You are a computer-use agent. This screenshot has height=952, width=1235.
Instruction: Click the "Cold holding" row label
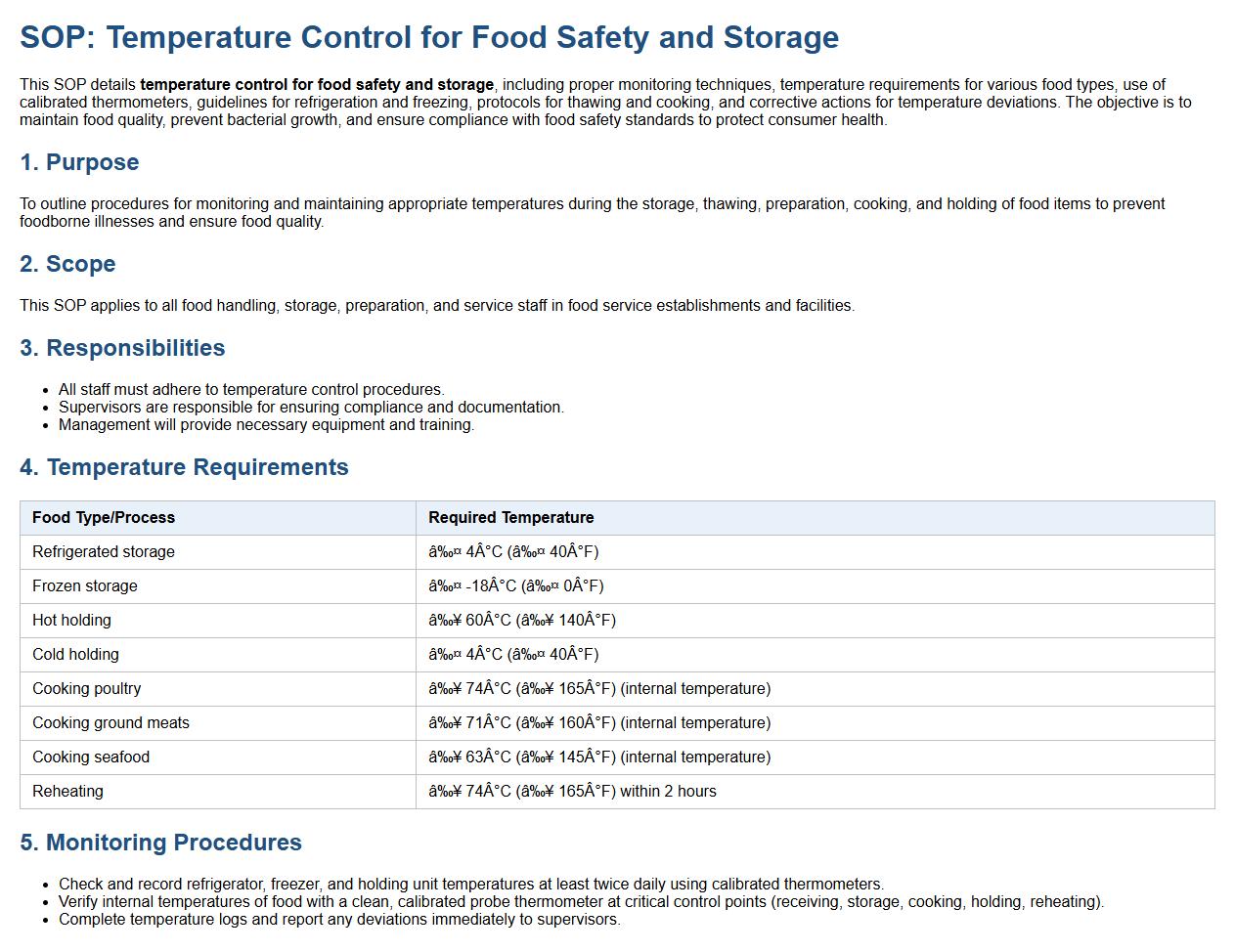(75, 655)
